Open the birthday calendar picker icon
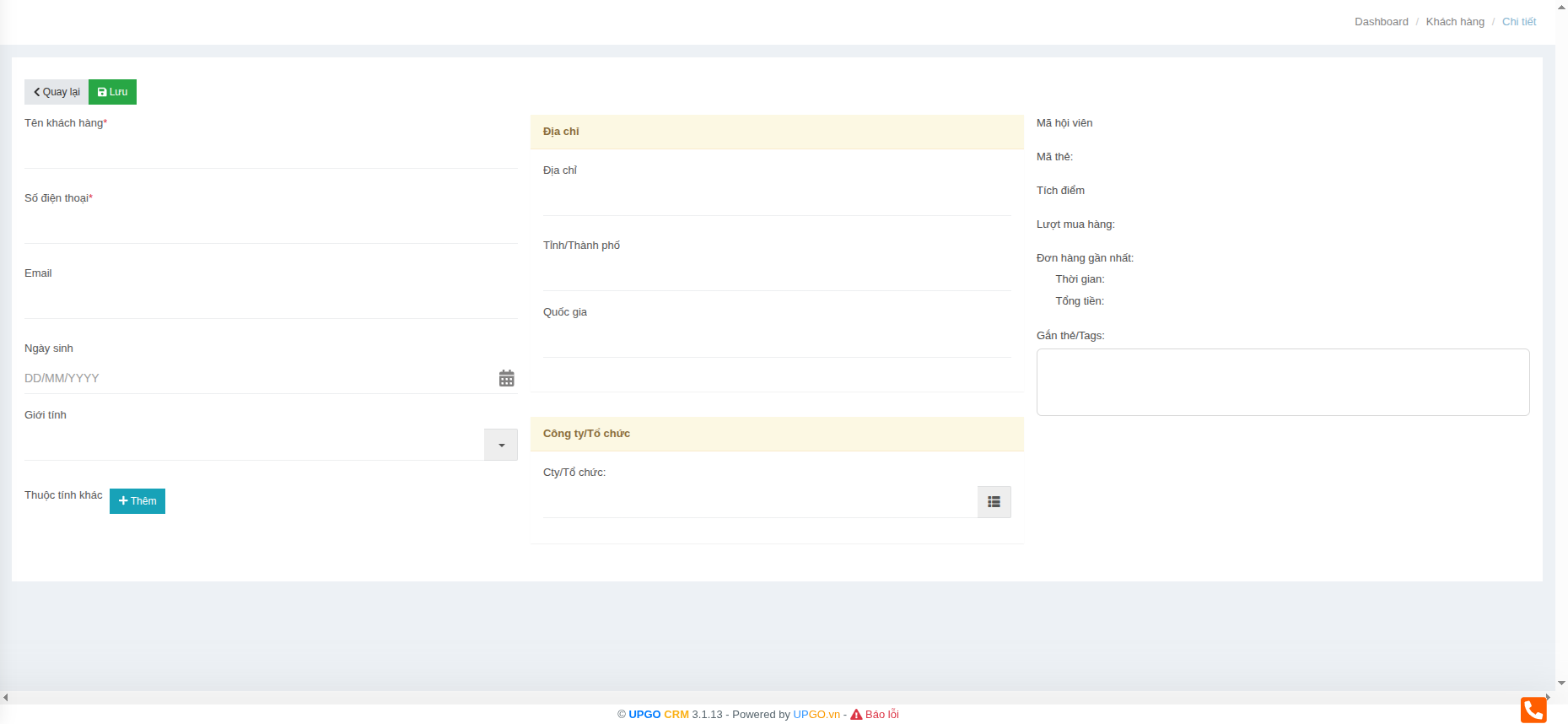Screen dimensions: 1568x724 (x=506, y=378)
